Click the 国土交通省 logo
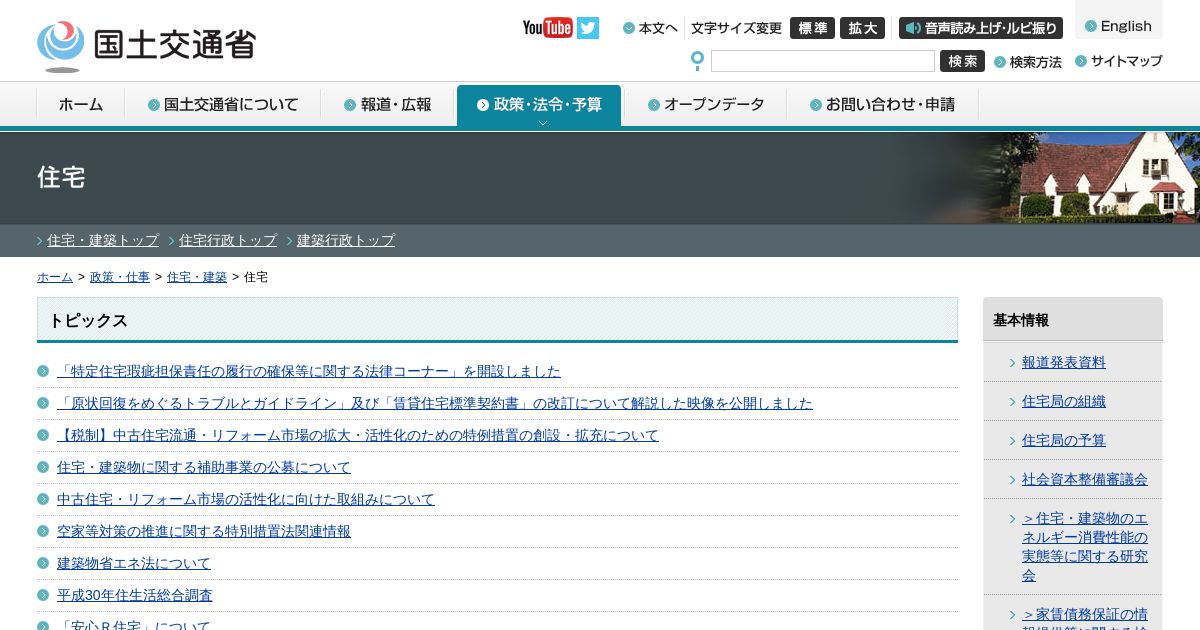The height and width of the screenshot is (630, 1200). [147, 46]
